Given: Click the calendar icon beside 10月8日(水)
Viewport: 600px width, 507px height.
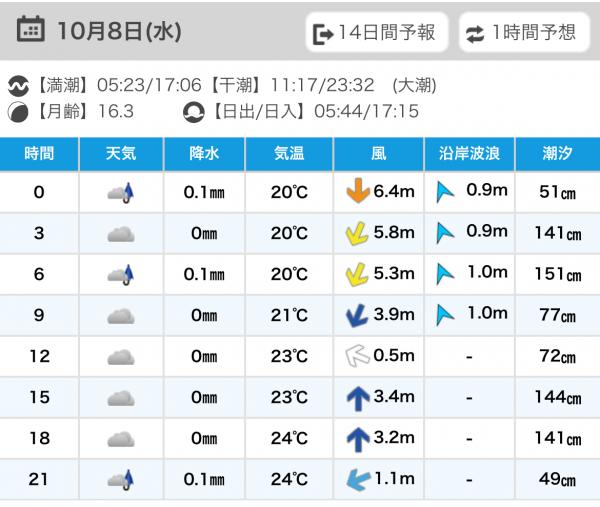Looking at the screenshot, I should click(30, 30).
